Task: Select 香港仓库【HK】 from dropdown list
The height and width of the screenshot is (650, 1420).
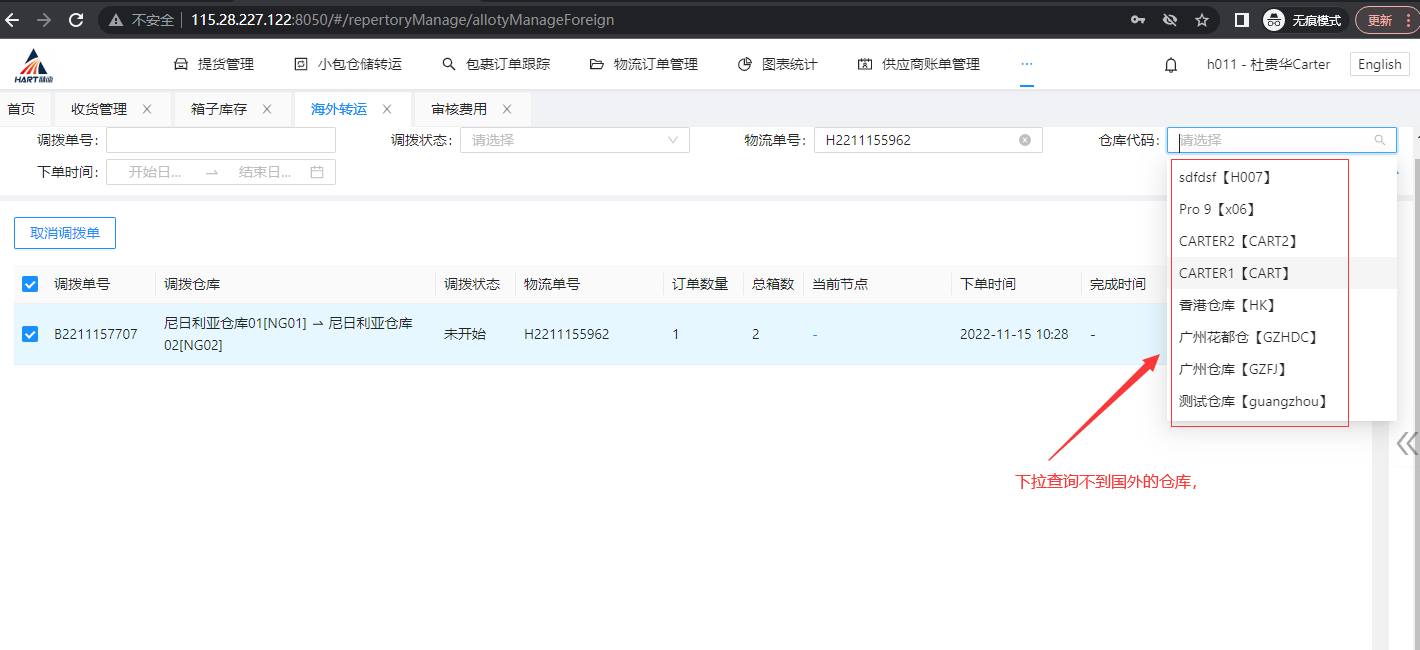Action: [1227, 305]
